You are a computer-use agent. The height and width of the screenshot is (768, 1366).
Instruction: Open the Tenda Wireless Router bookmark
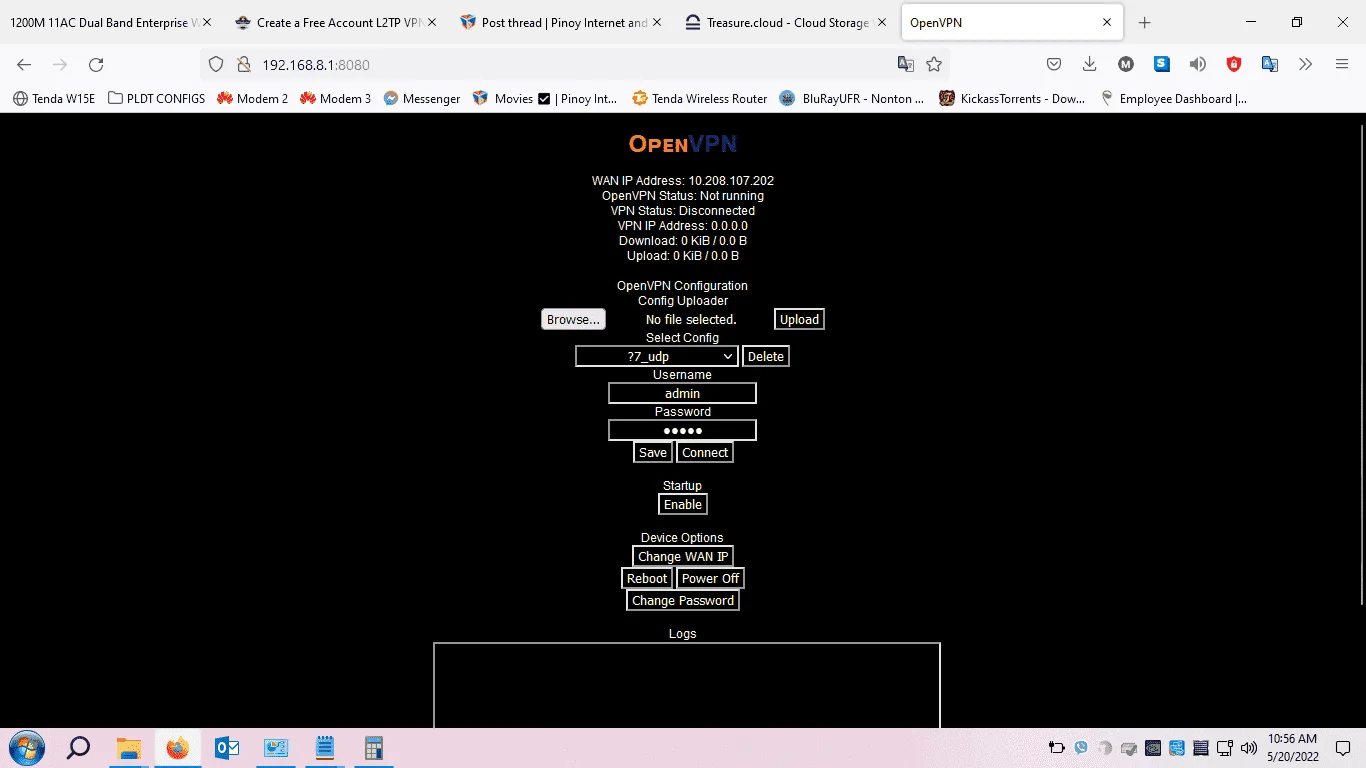(x=700, y=99)
